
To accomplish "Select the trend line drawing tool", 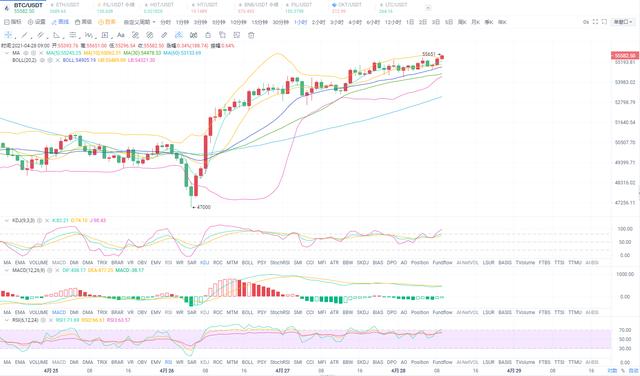I will click(x=24, y=35).
